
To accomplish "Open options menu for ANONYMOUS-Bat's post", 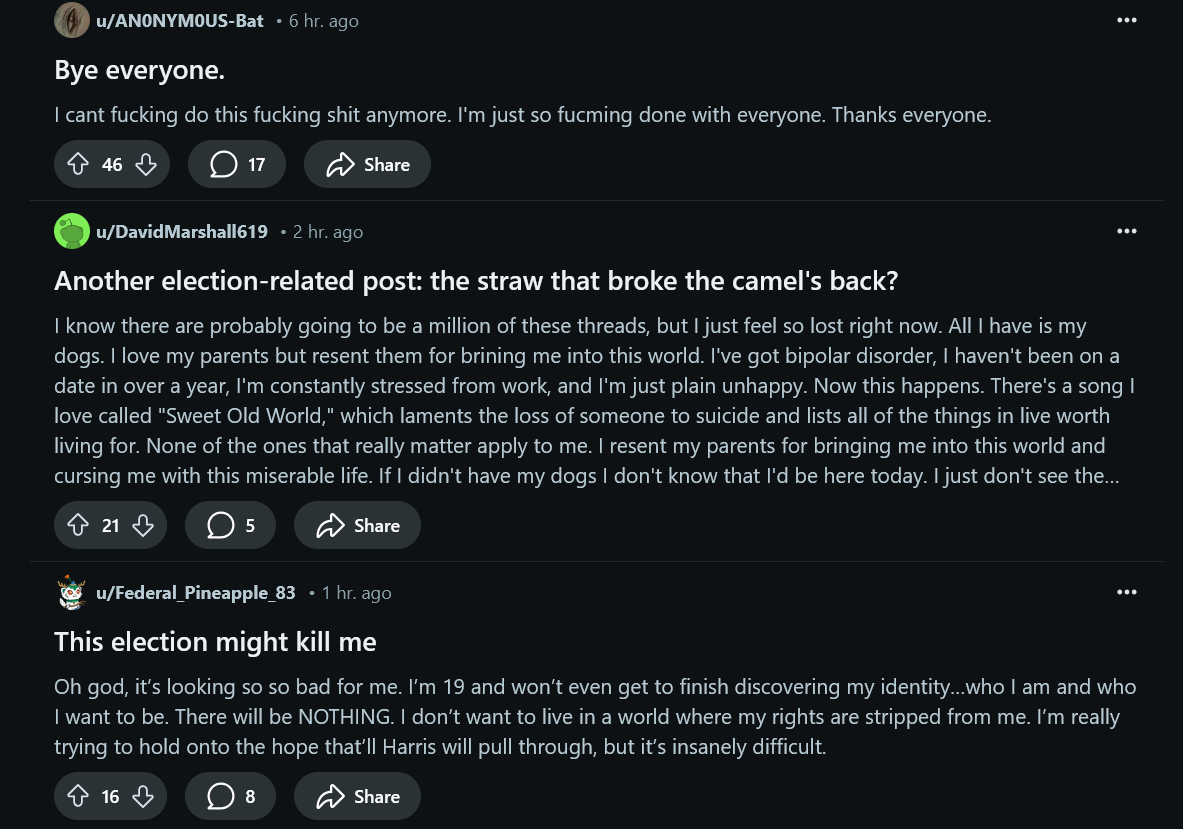I will (x=1127, y=21).
